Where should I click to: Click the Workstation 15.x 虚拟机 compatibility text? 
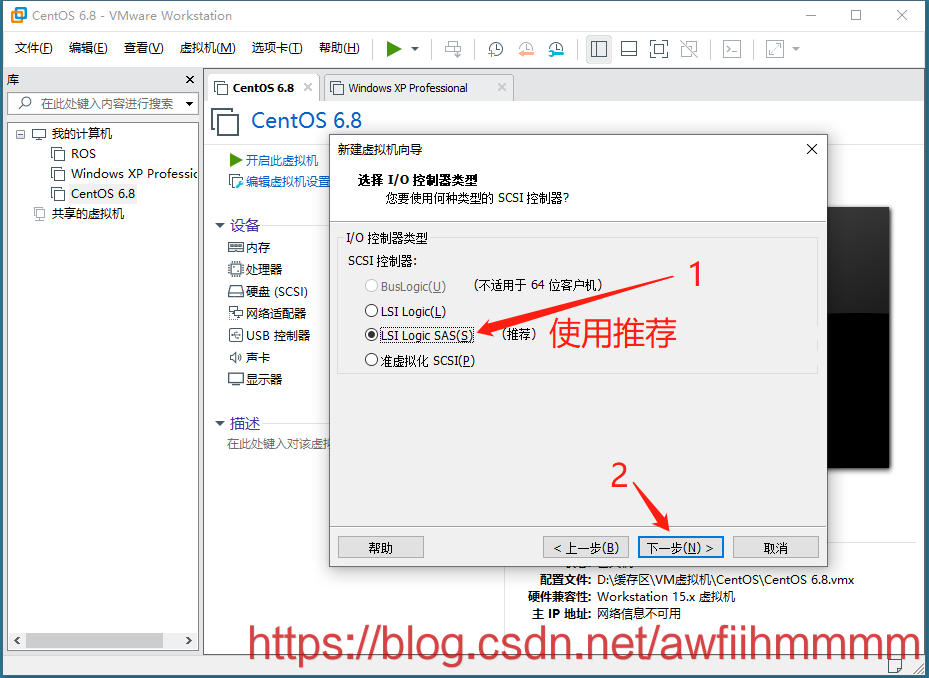666,596
